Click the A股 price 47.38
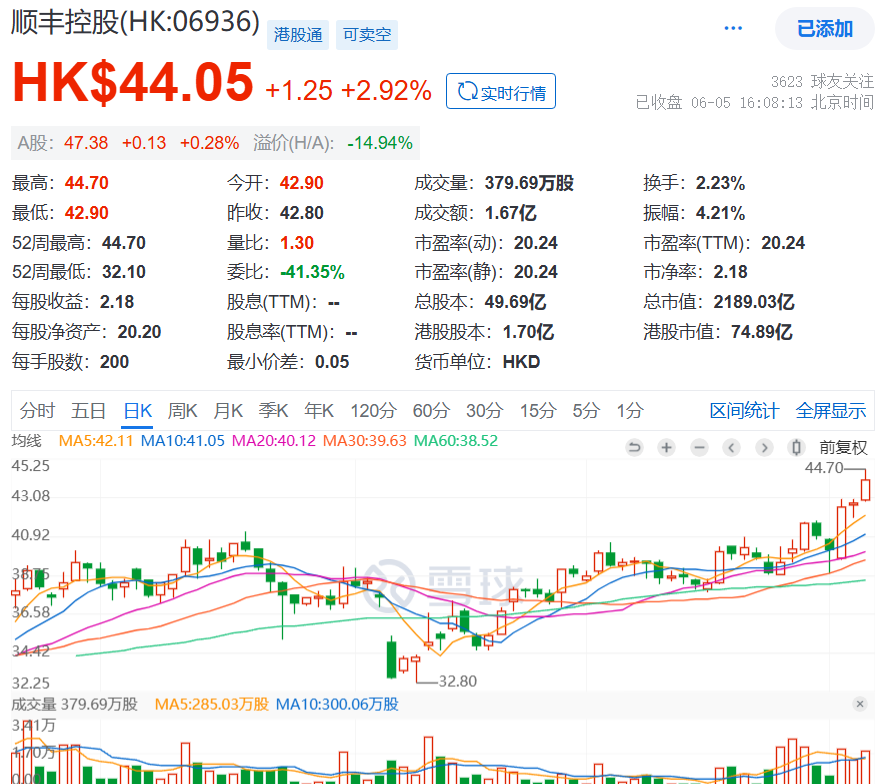The width and height of the screenshot is (885, 784). [x=86, y=143]
